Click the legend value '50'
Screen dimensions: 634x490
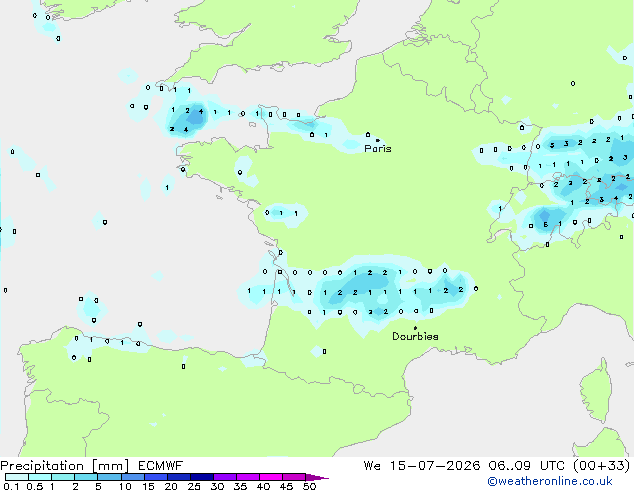click(x=309, y=486)
